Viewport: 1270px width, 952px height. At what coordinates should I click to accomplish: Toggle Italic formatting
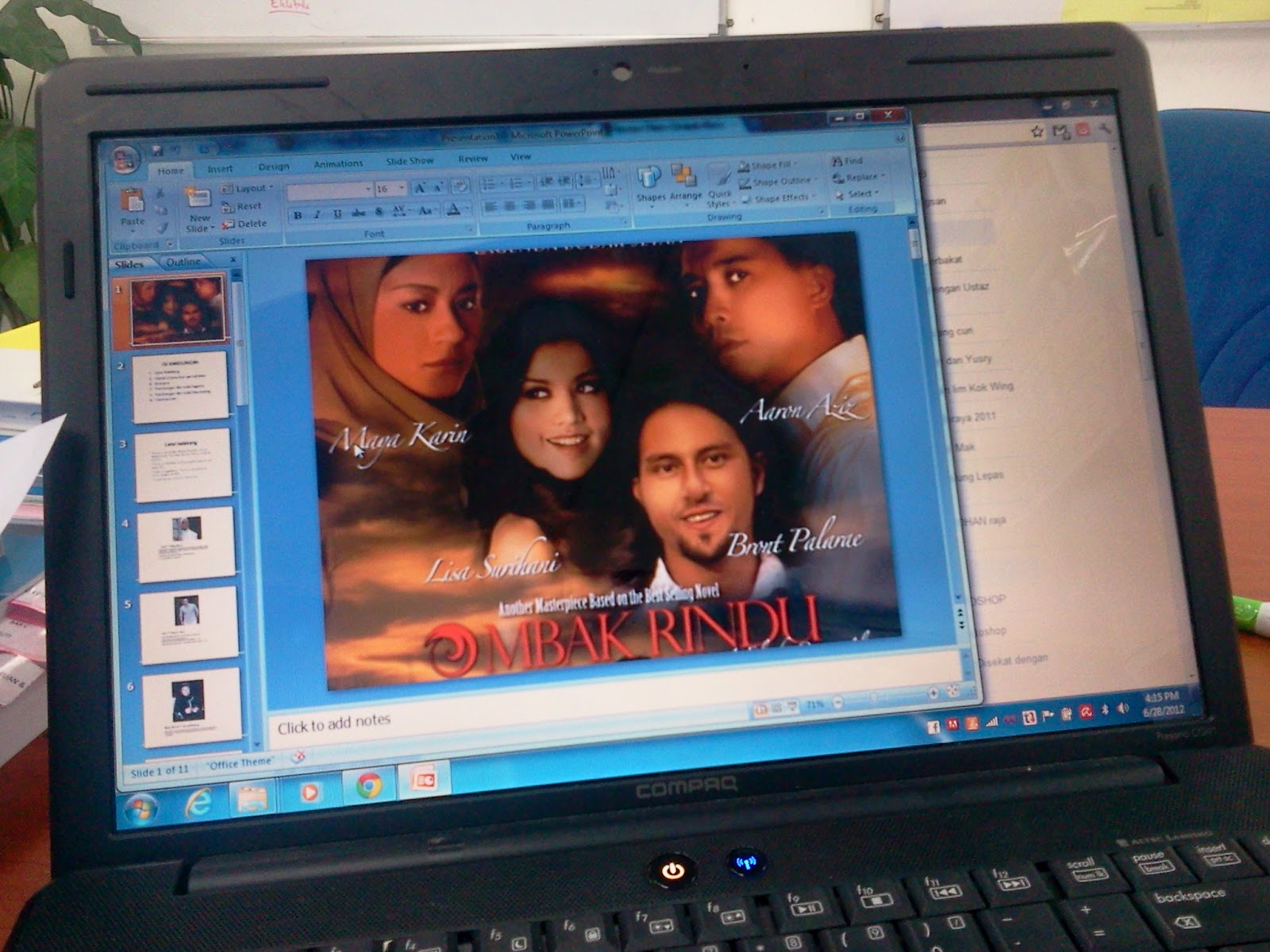coord(317,214)
